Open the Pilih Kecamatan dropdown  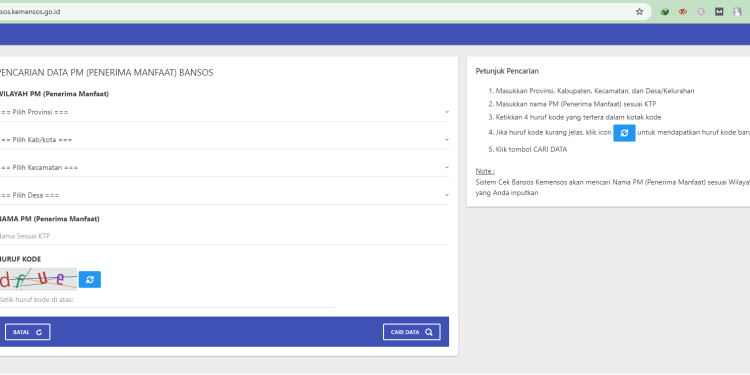[x=224, y=167]
